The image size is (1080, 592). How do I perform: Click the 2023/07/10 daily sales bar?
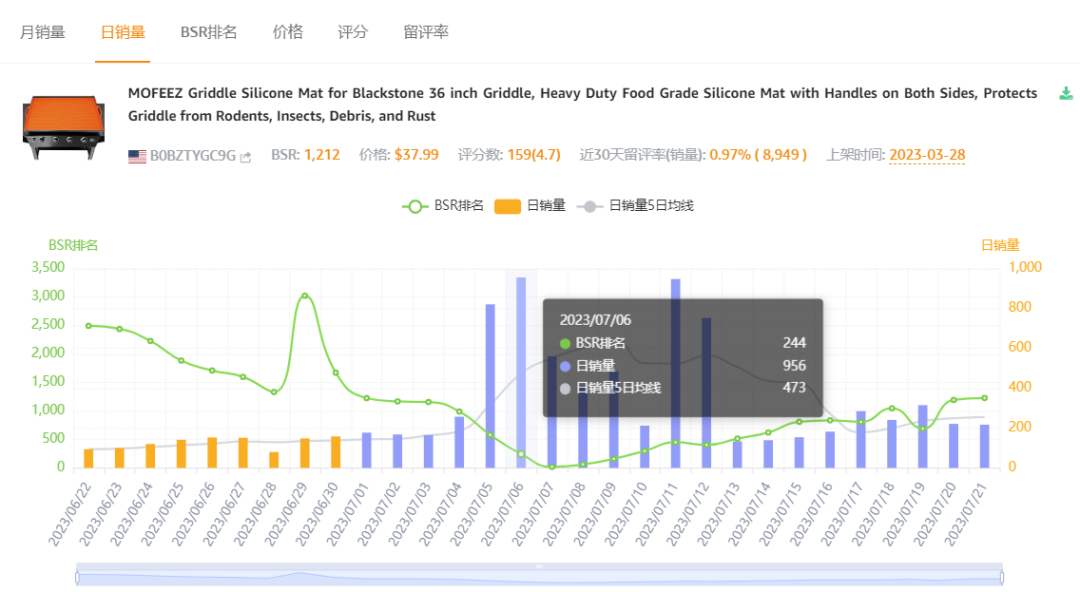tap(645, 447)
